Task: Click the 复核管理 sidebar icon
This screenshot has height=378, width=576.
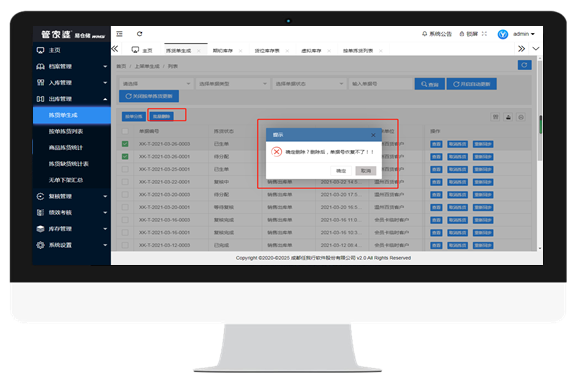Action: [x=40, y=196]
